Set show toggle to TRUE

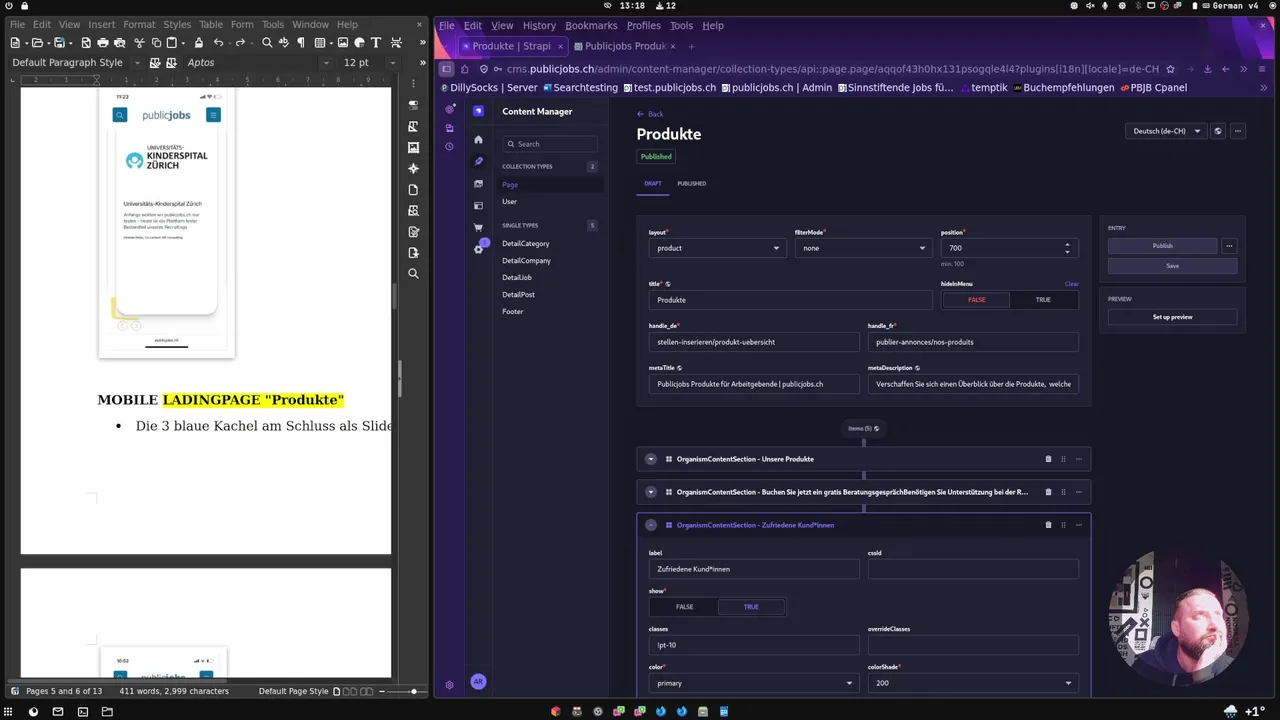[751, 607]
